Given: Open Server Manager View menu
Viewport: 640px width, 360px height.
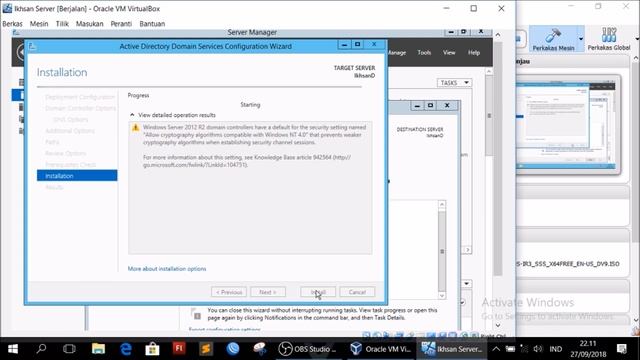Looking at the screenshot, I should pos(449,52).
